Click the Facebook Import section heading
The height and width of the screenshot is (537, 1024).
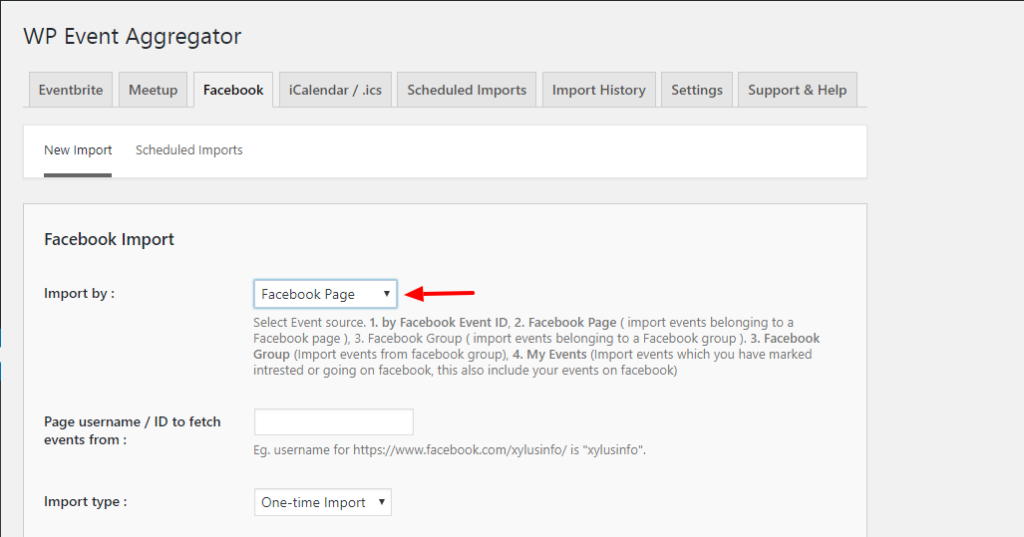coord(109,239)
